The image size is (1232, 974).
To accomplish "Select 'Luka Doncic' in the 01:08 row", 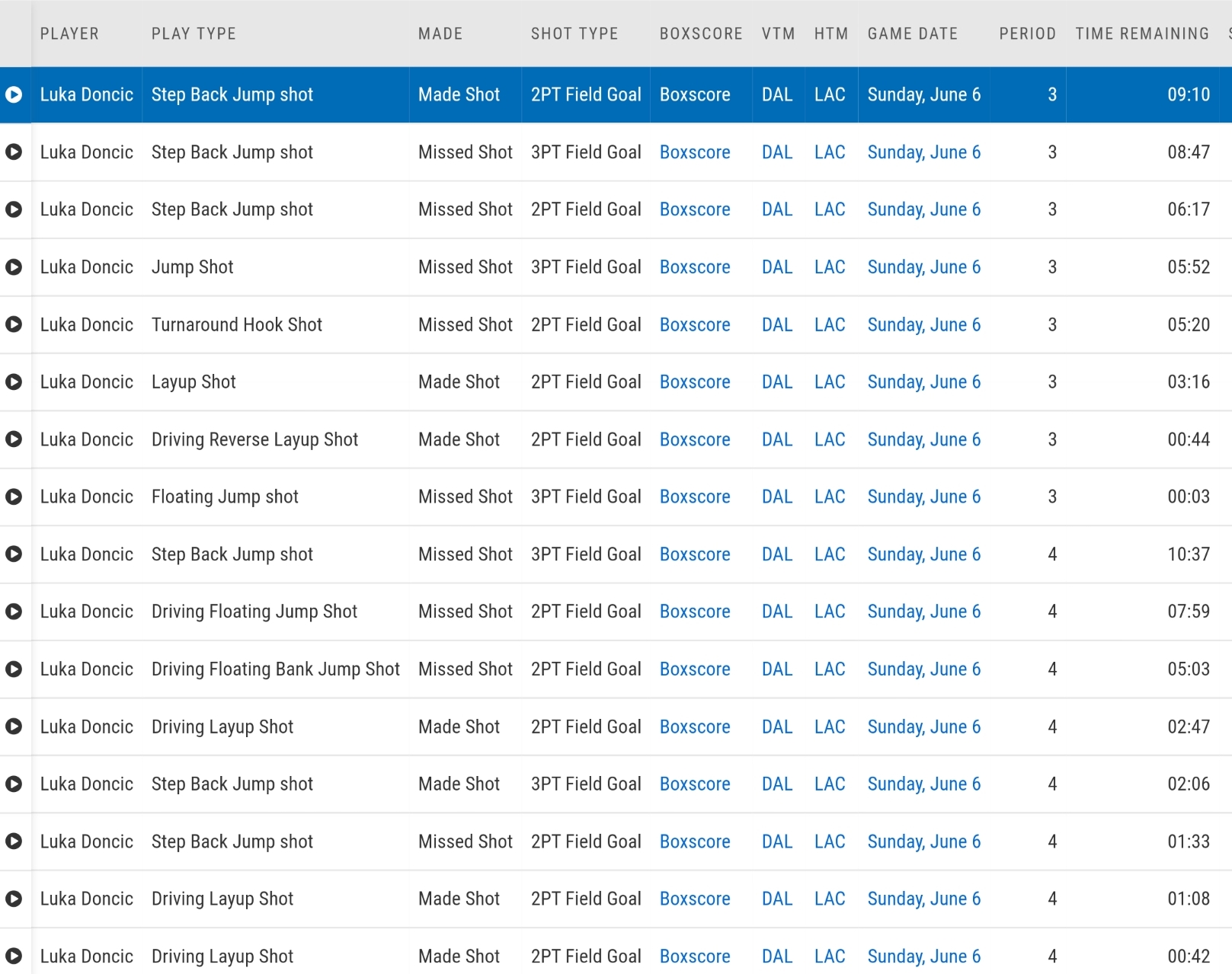I will tap(87, 899).
